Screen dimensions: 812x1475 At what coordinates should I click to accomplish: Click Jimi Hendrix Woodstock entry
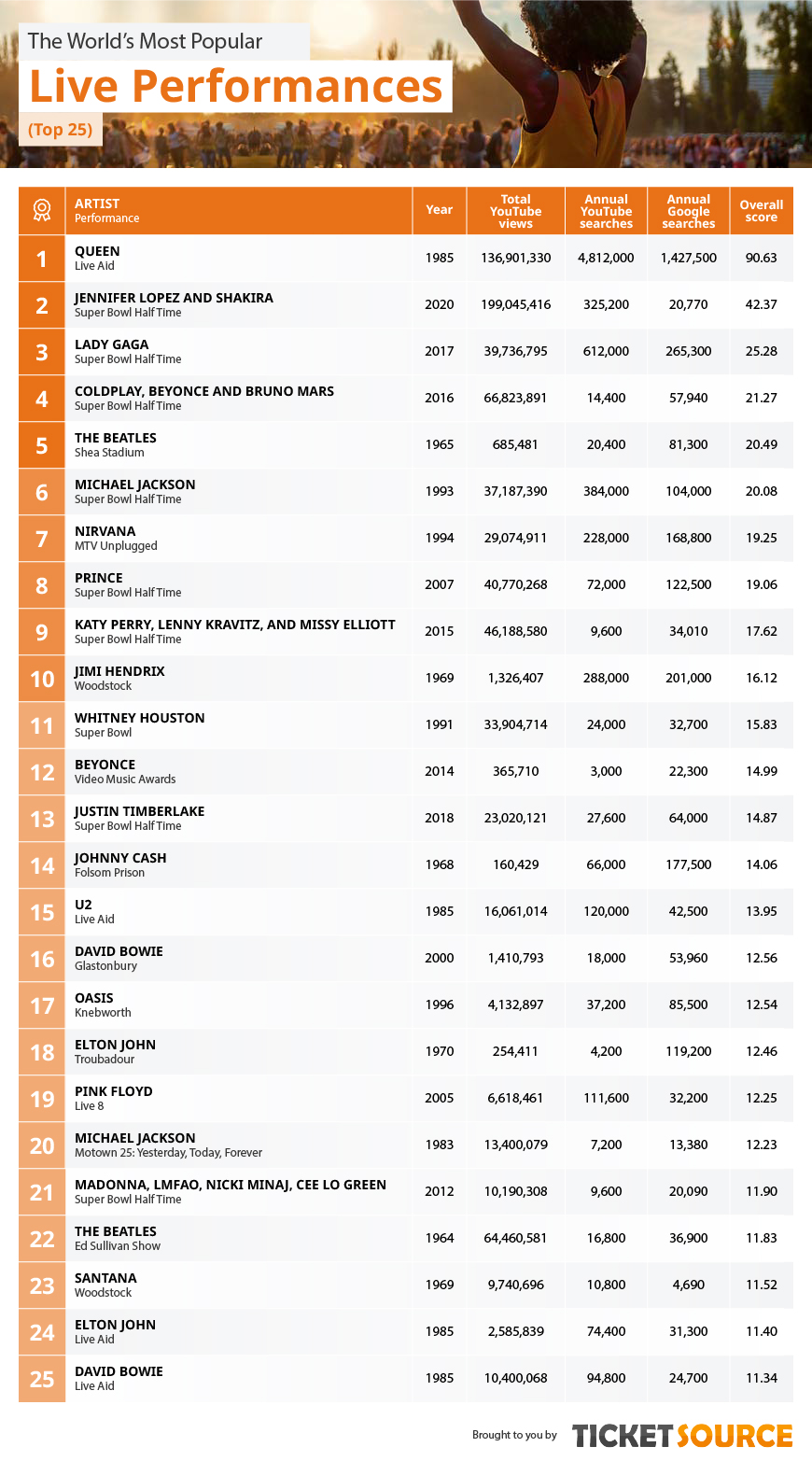tap(119, 678)
